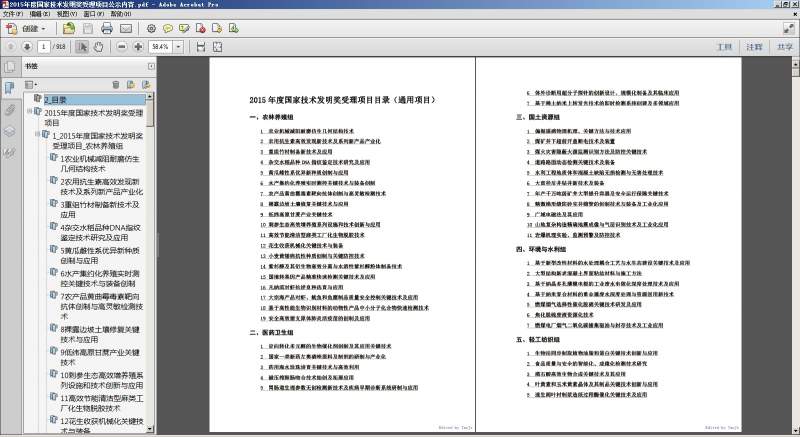800x437 pixels.
Task: Open bookmark 2农用抗生素高效发现新技术
Action: tap(102, 187)
